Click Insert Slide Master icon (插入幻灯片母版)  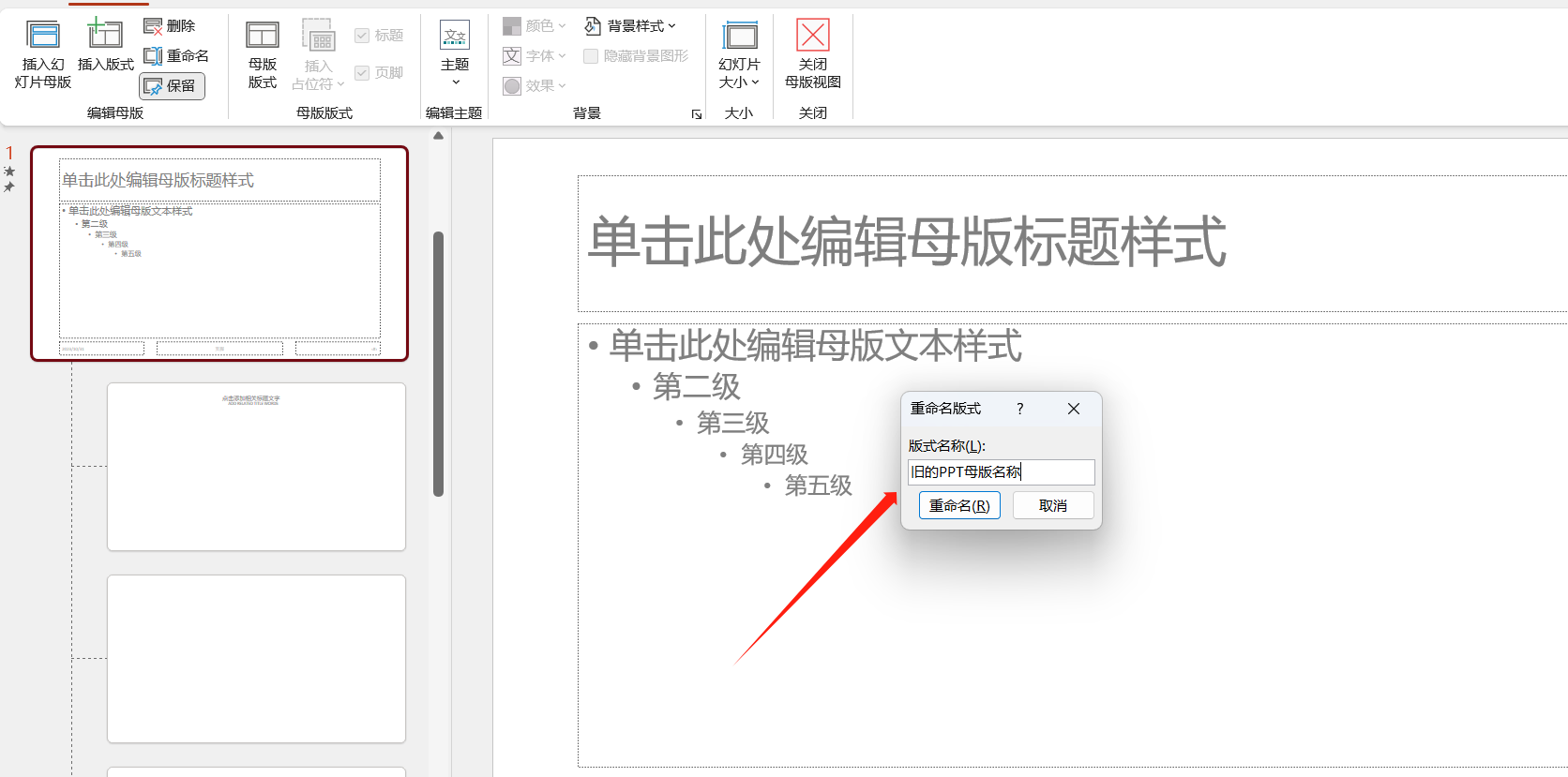coord(43,54)
